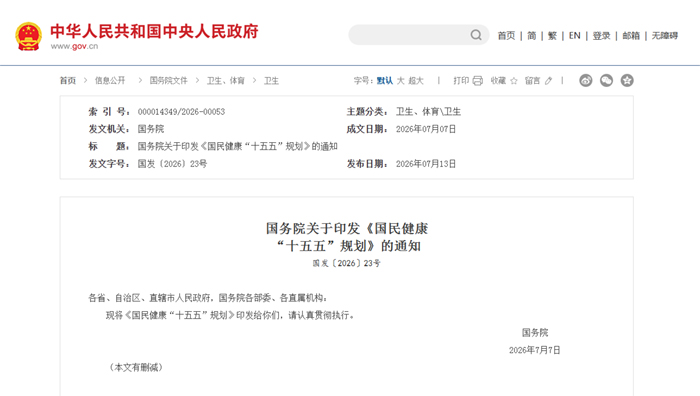Click the search magnifier icon

coord(476,35)
